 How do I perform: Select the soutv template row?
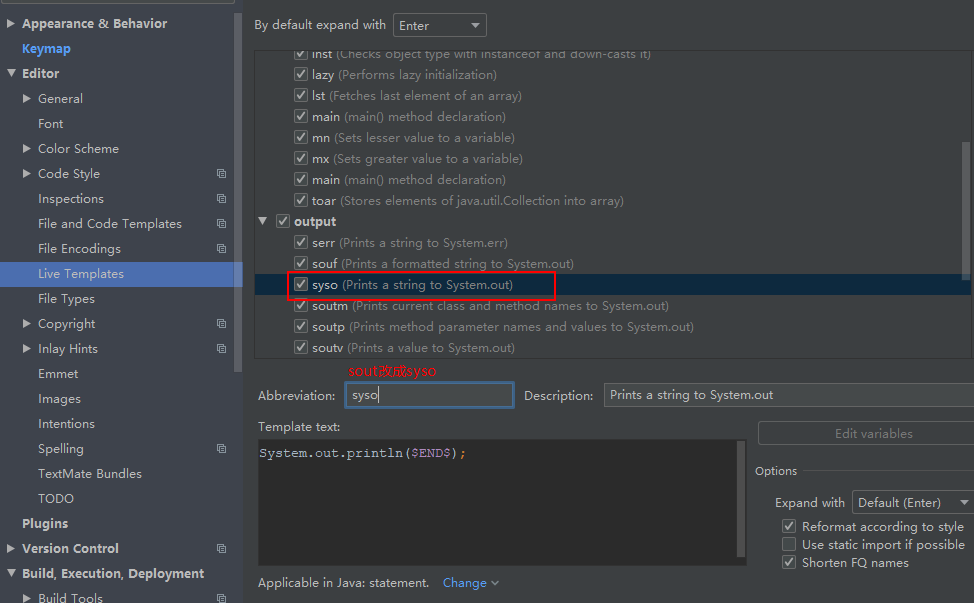coord(612,348)
